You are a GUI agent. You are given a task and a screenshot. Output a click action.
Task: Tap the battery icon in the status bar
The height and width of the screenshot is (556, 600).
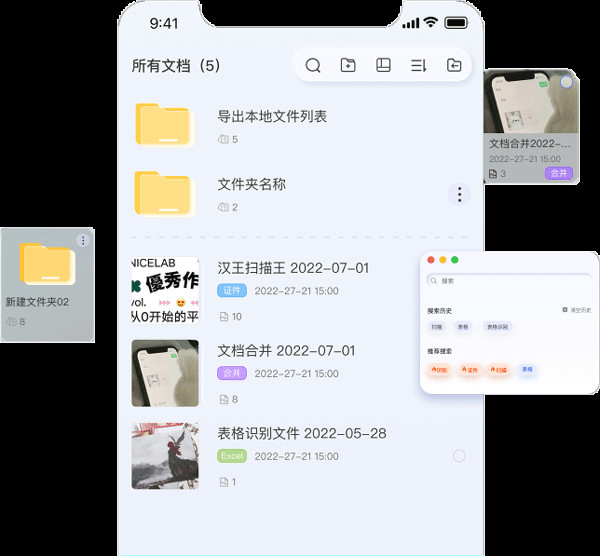(456, 23)
